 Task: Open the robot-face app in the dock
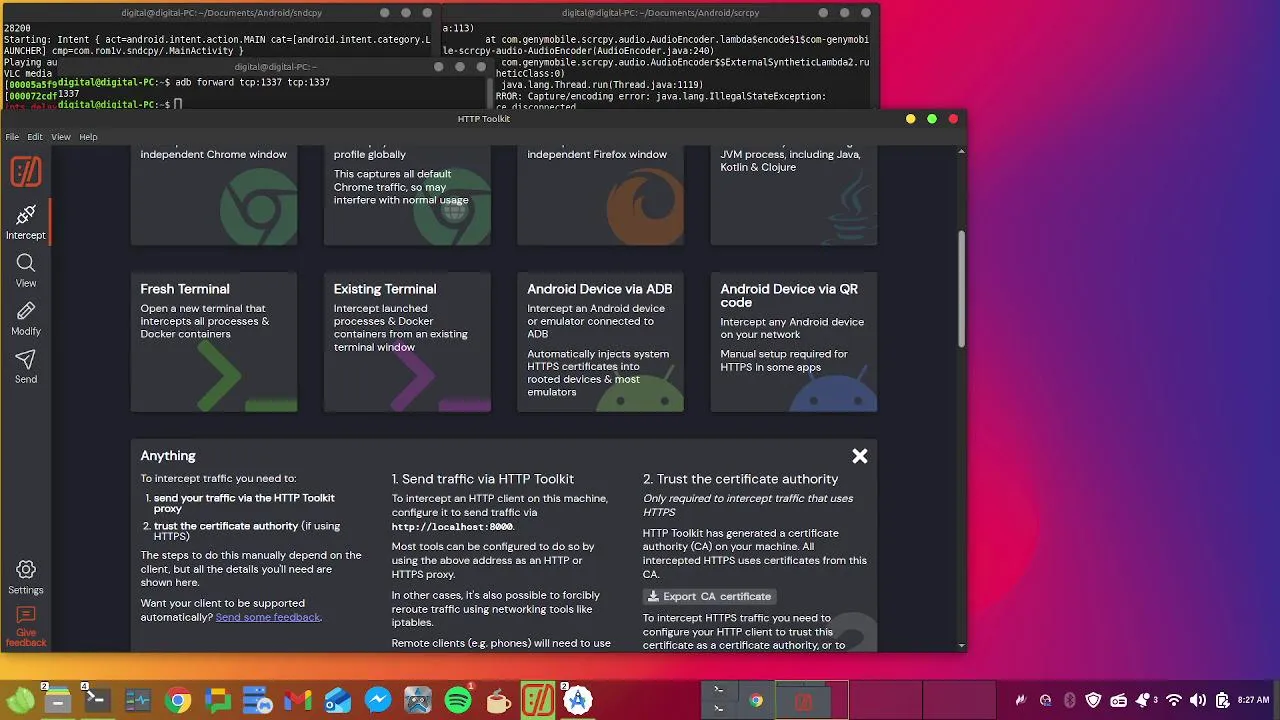pos(418,701)
